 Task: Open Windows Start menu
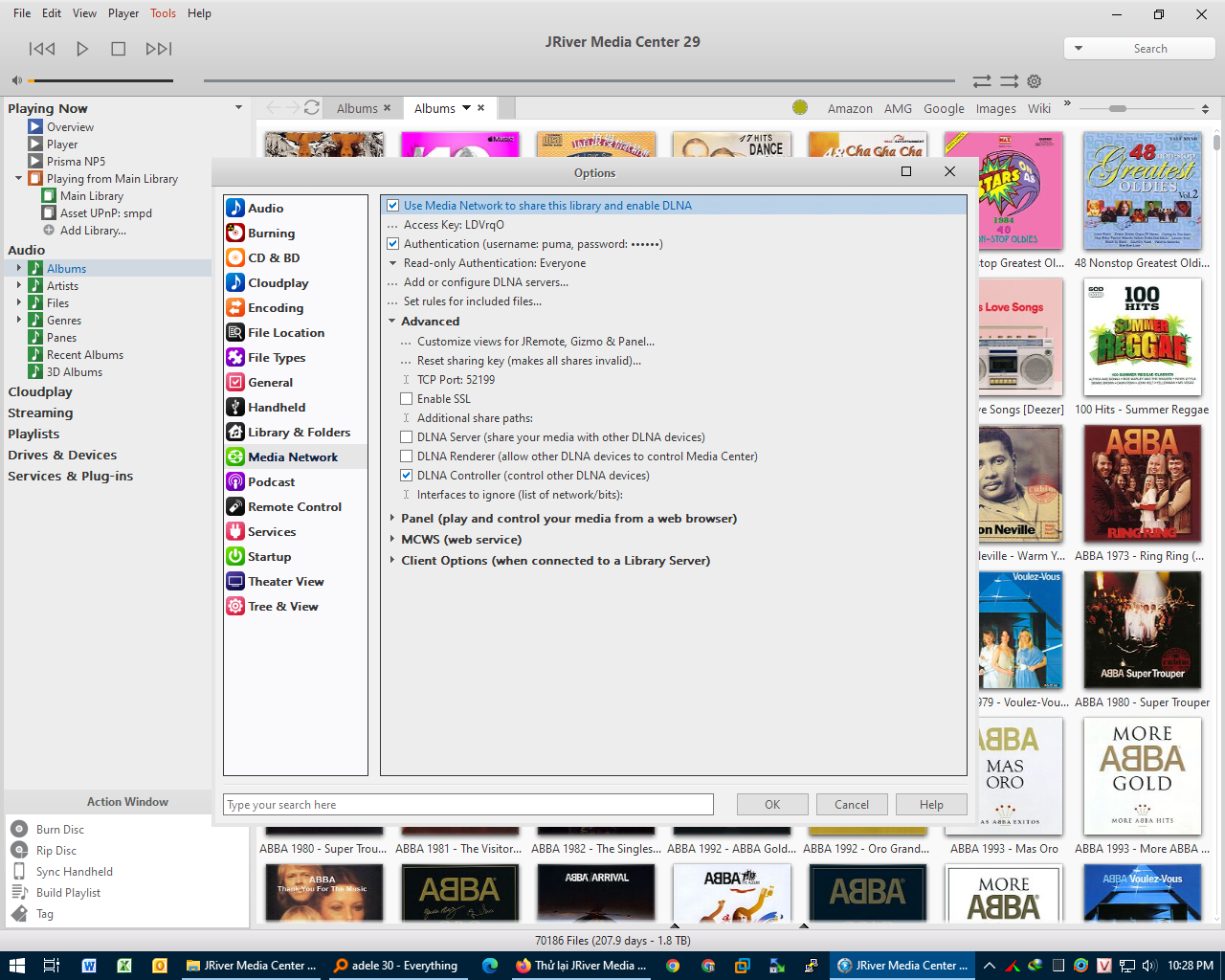tap(16, 966)
